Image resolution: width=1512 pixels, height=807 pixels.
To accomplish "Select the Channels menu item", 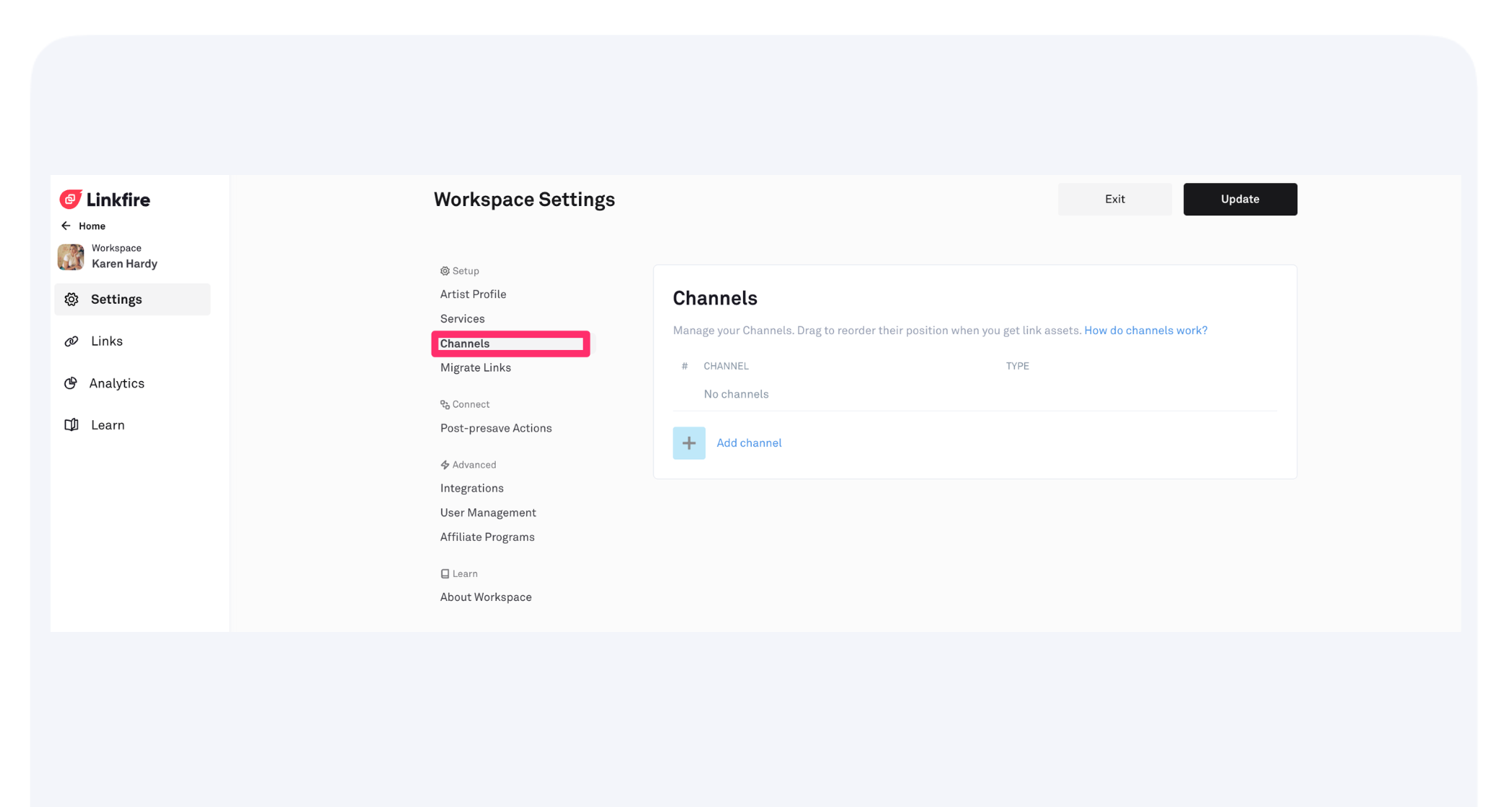I will (465, 343).
